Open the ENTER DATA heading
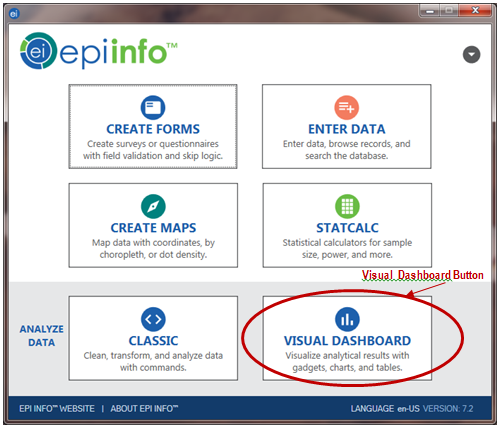The image size is (502, 428). (347, 129)
